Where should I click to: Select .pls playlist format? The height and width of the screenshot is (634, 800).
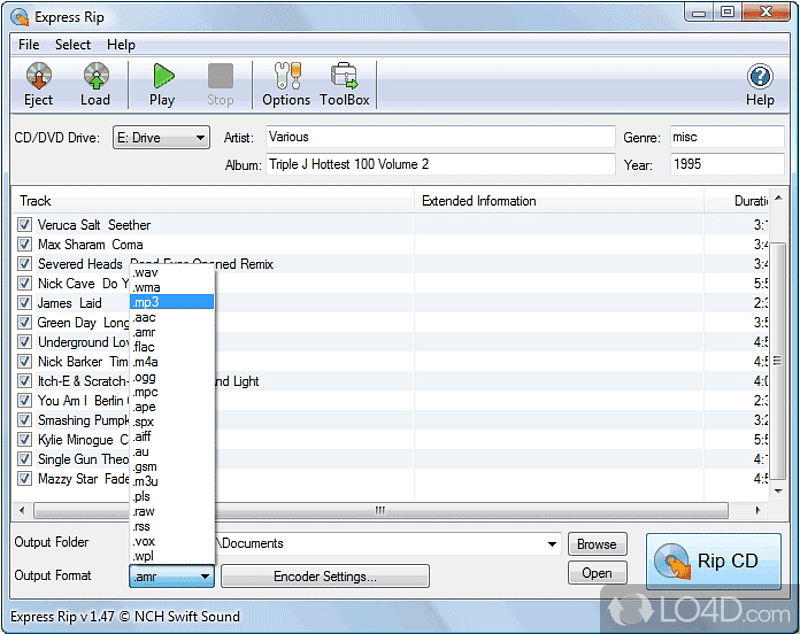172,496
